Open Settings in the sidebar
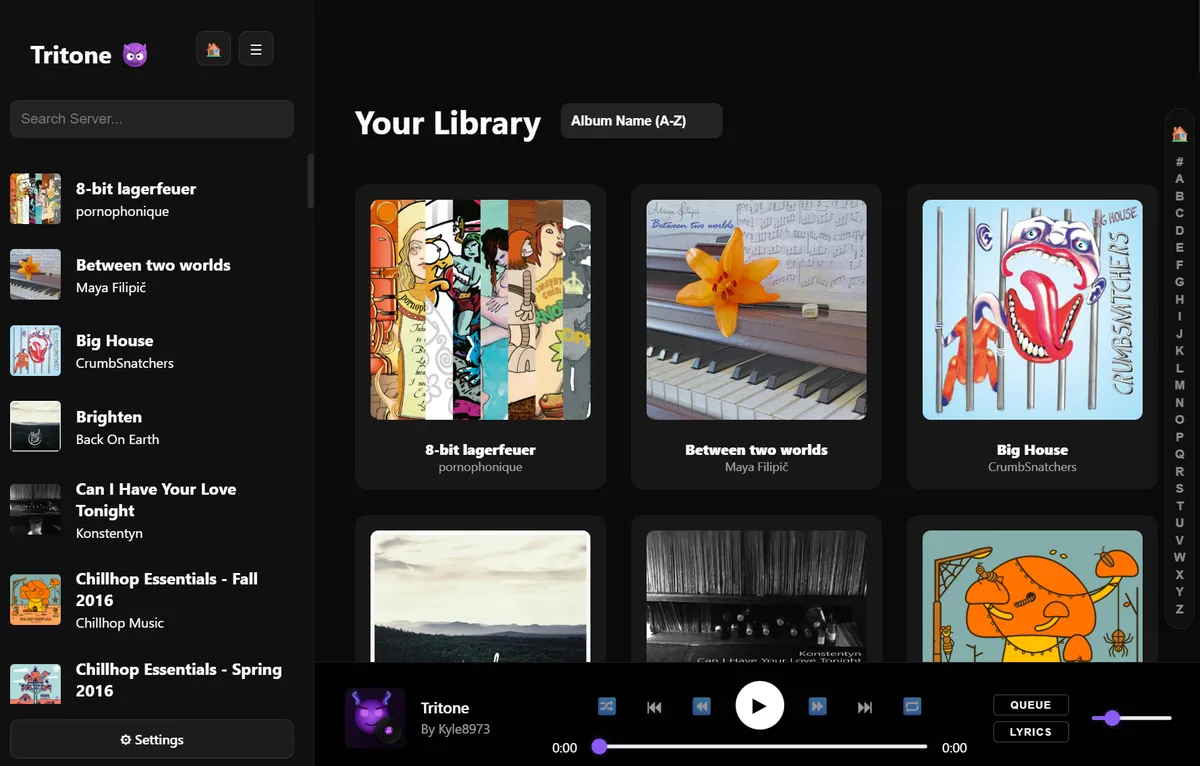The image size is (1200, 766). (x=152, y=740)
